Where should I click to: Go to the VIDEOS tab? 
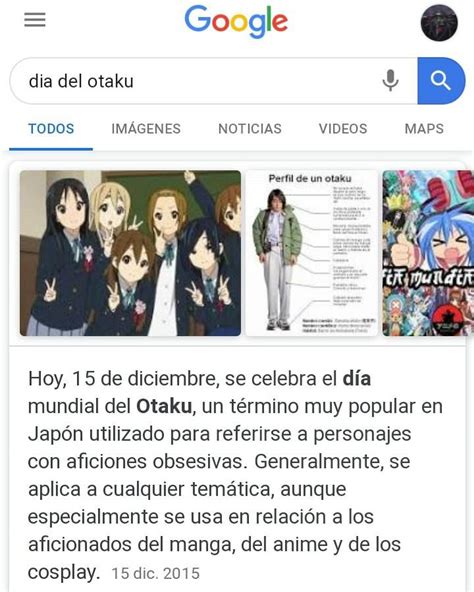pyautogui.click(x=343, y=129)
